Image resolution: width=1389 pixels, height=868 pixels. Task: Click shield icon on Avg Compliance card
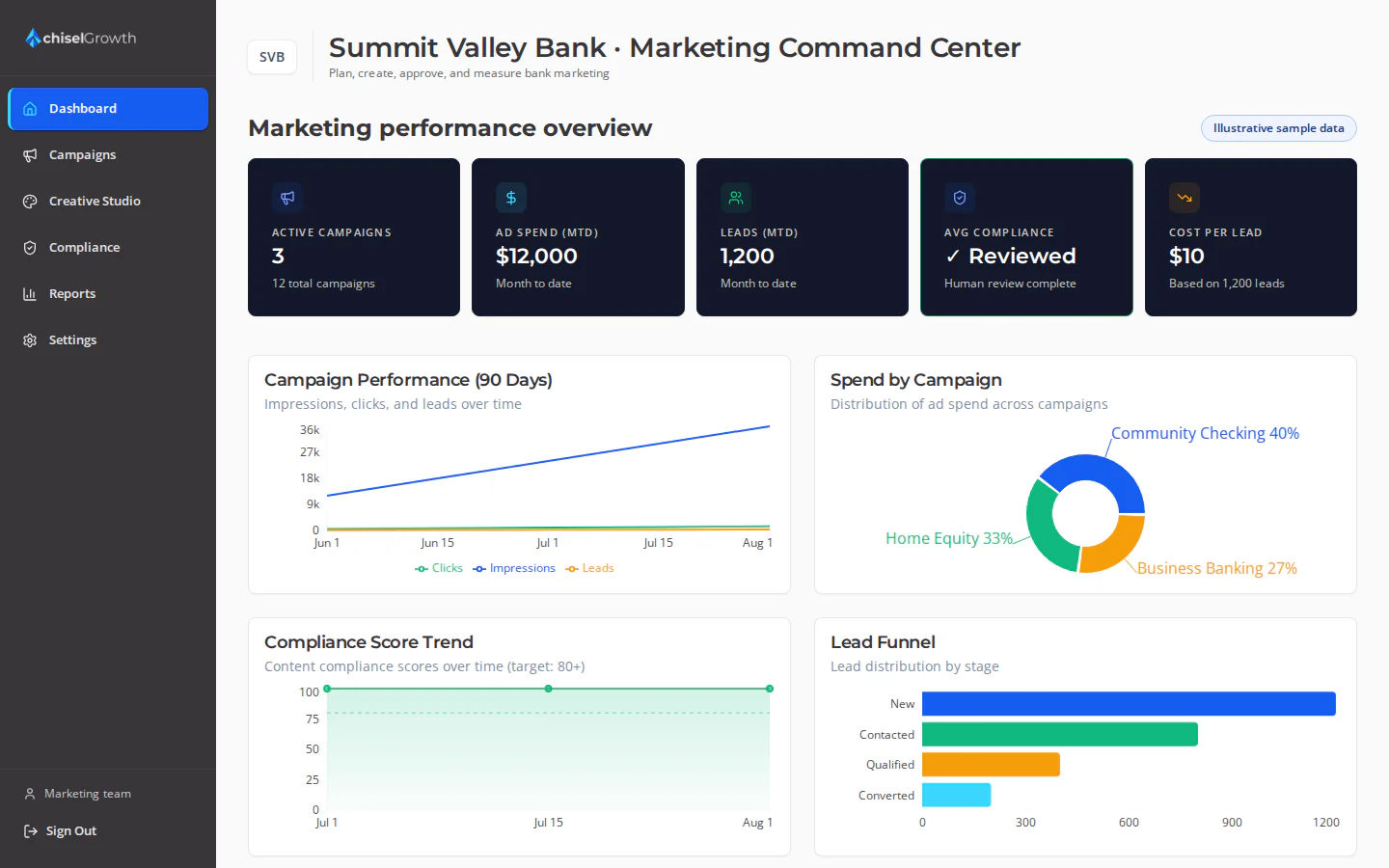tap(960, 198)
